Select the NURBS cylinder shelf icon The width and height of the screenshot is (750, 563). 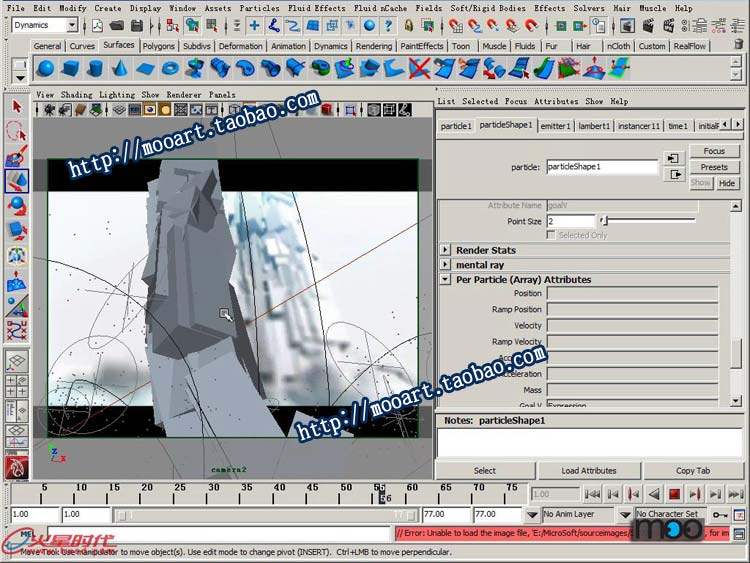[x=95, y=68]
